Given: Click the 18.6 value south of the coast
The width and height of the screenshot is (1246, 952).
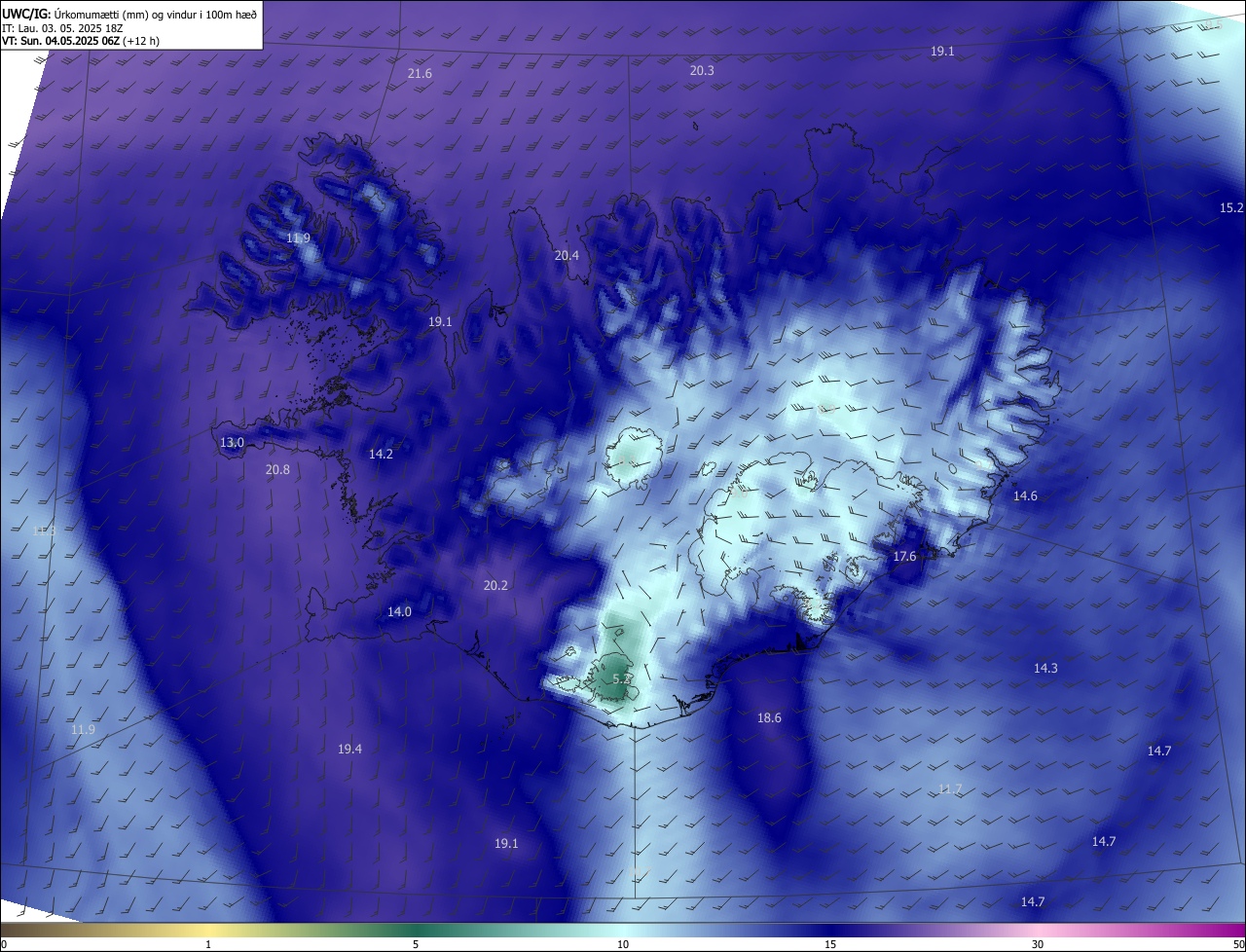Looking at the screenshot, I should tap(769, 717).
